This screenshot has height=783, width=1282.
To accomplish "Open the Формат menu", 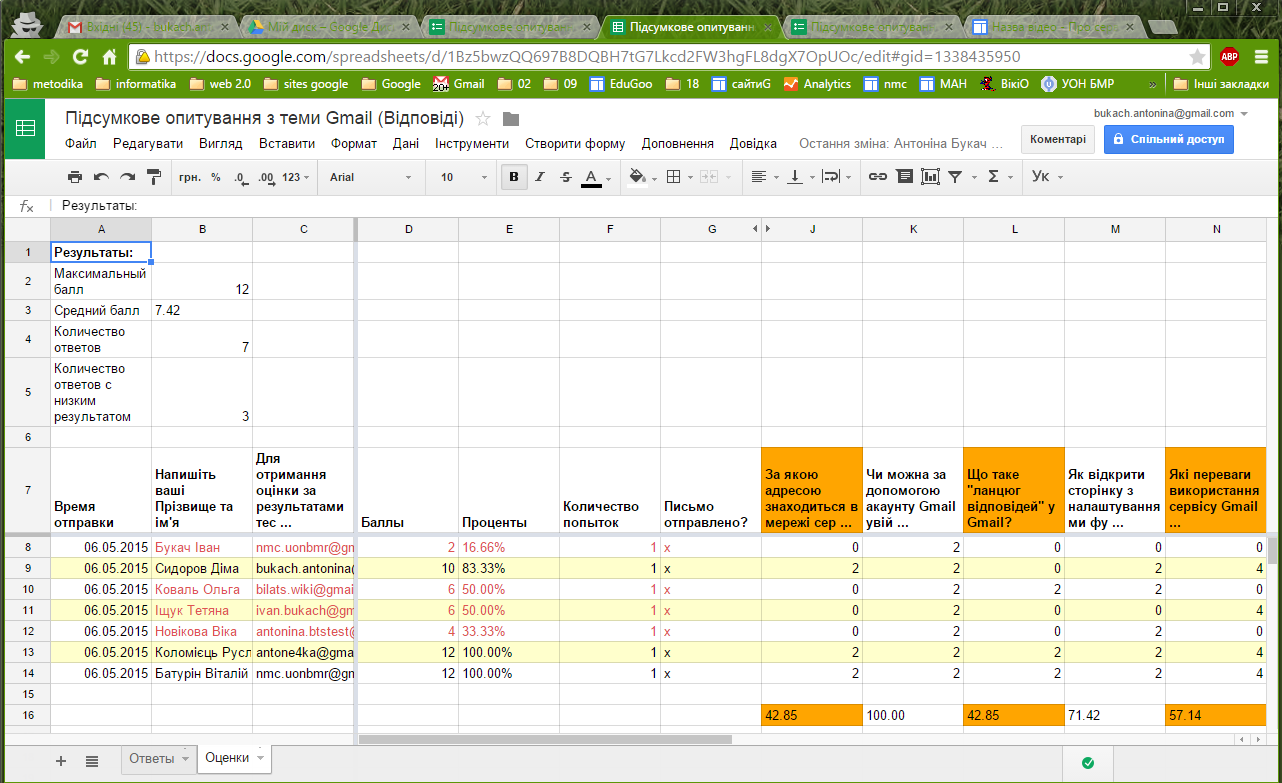I will pyautogui.click(x=354, y=144).
